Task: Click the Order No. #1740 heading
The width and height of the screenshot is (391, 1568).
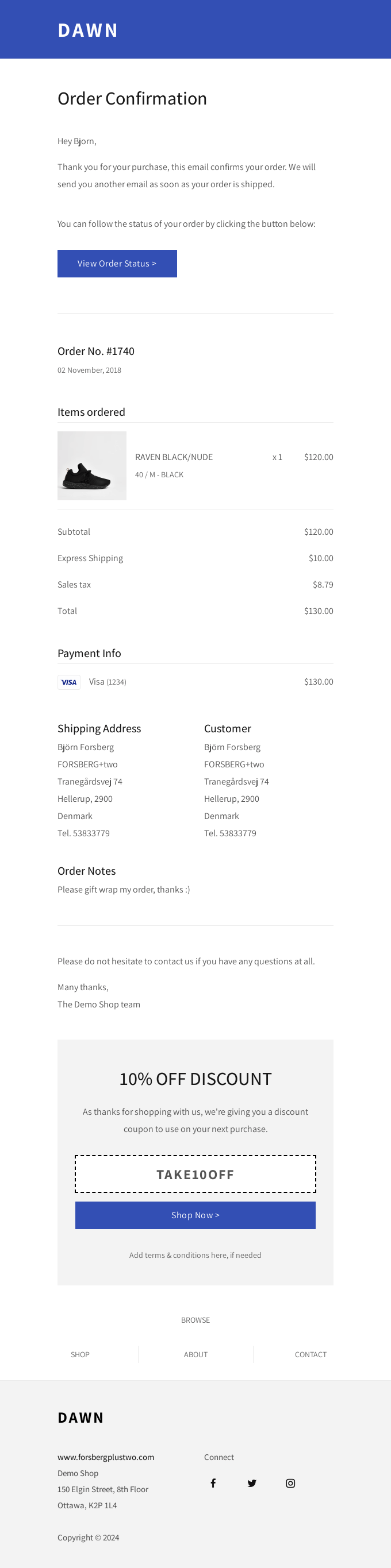Action: point(95,351)
